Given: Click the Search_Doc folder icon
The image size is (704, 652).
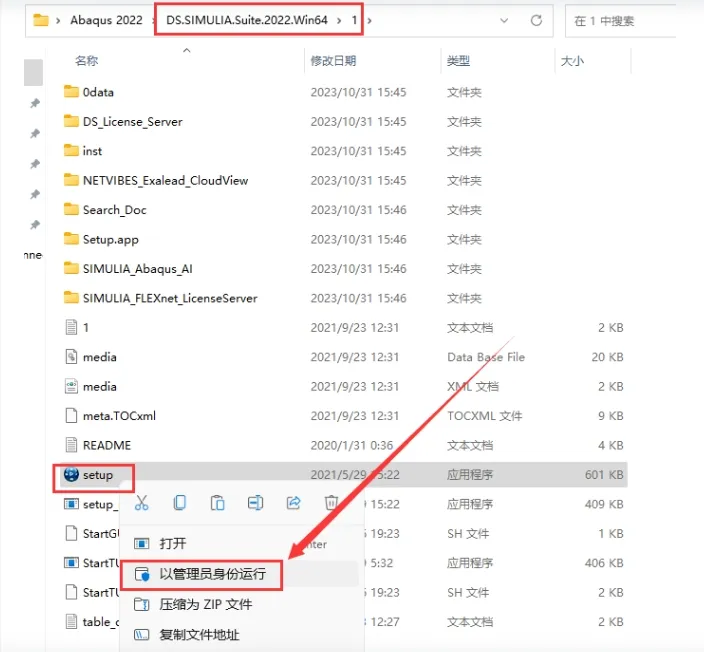Looking at the screenshot, I should 71,209.
